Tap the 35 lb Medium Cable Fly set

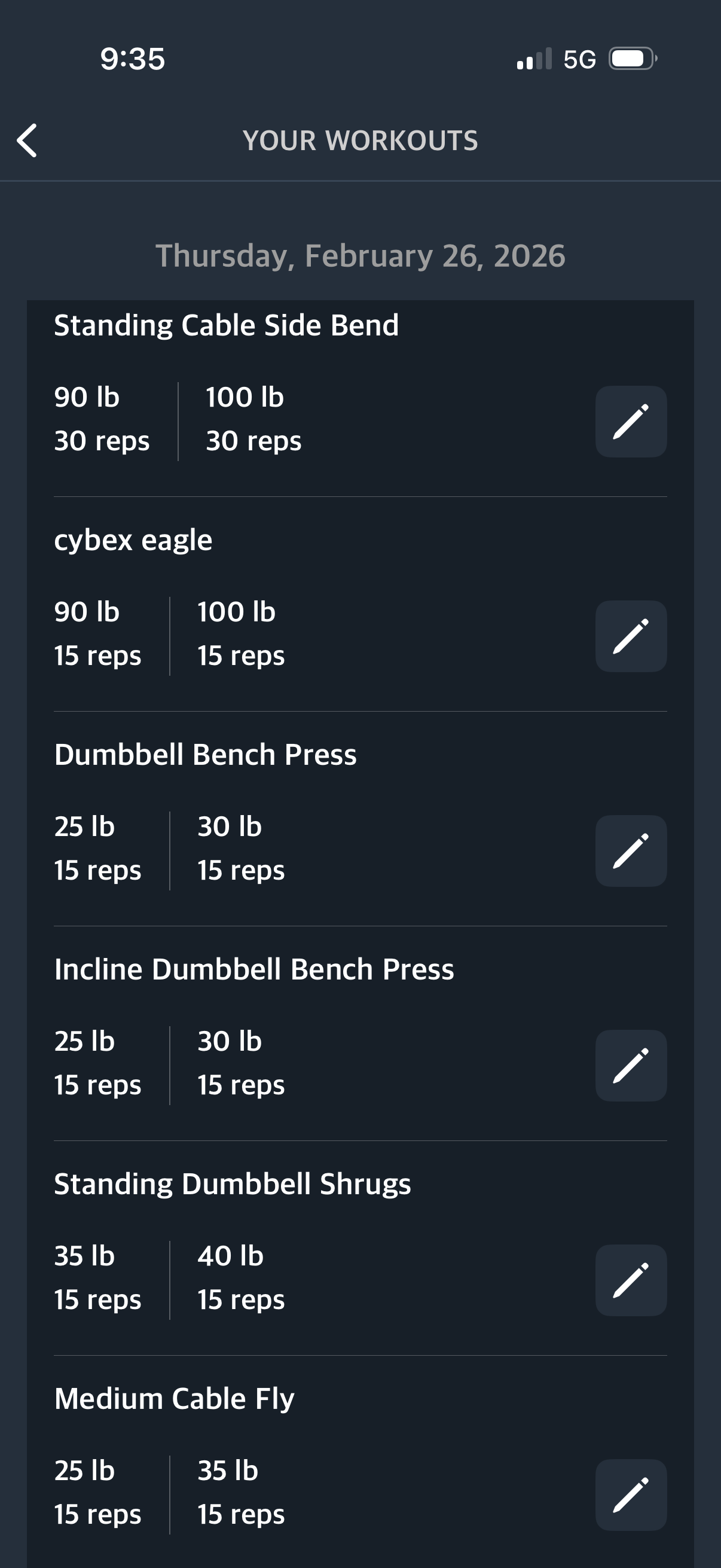coord(241,1492)
